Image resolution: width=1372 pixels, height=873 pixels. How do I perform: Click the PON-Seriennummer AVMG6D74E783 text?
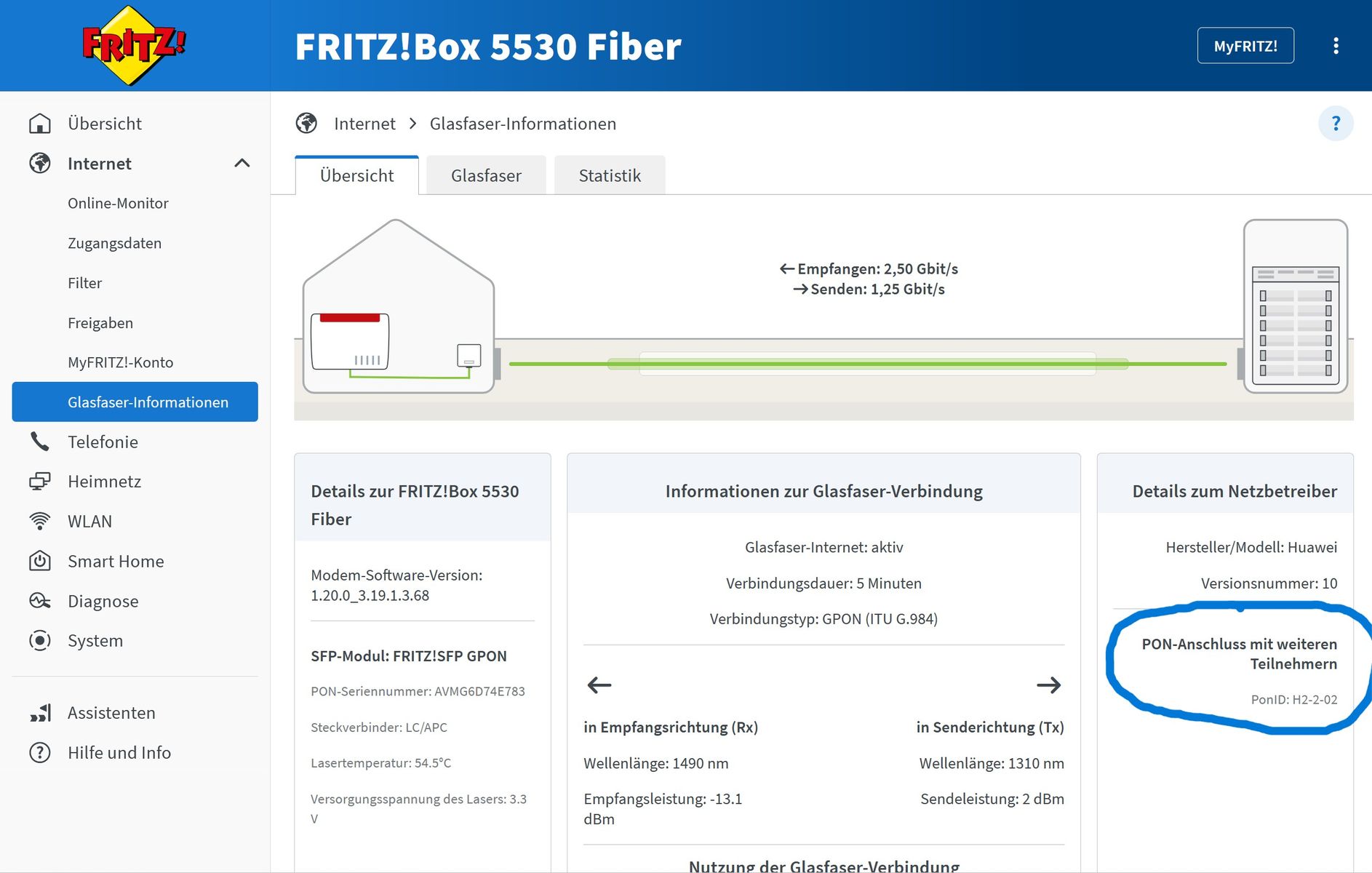tap(418, 691)
